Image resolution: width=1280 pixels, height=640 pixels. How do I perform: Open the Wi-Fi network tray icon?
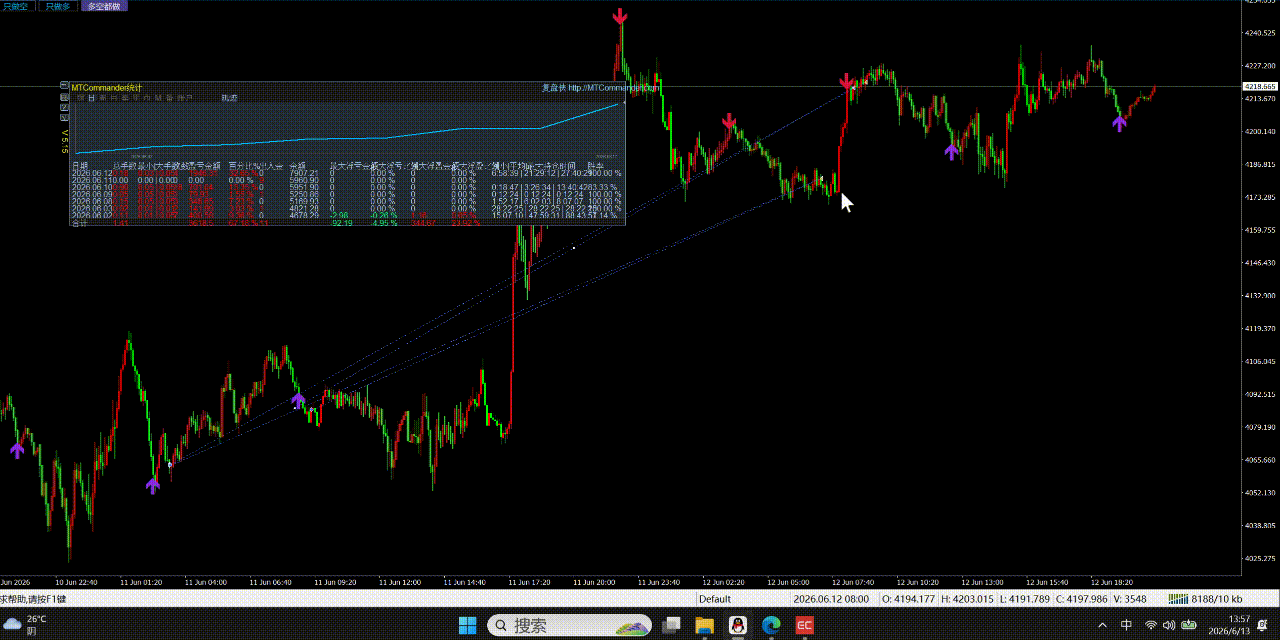coord(1150,626)
